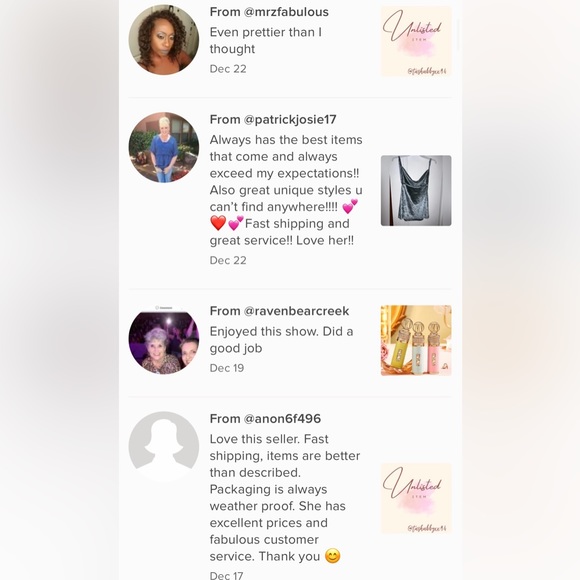Open @ravenbearcreek profile avatar
This screenshot has height=580, width=580.
pos(163,339)
